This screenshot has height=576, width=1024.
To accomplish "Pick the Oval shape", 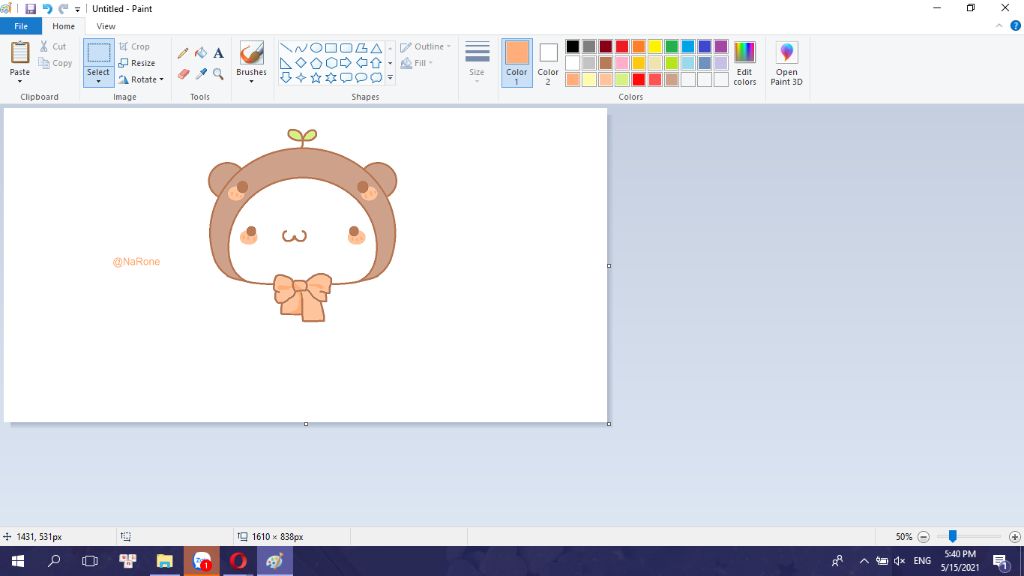I will click(316, 48).
